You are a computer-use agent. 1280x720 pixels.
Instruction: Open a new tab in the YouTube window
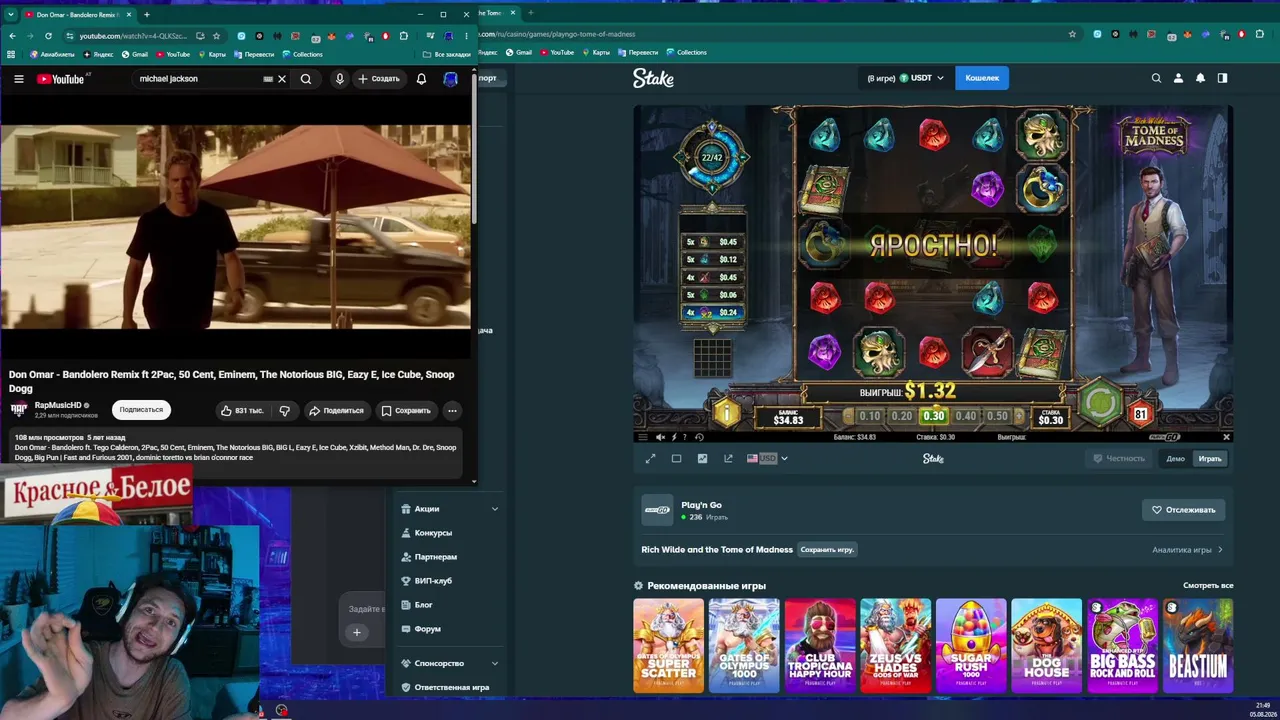tap(146, 15)
